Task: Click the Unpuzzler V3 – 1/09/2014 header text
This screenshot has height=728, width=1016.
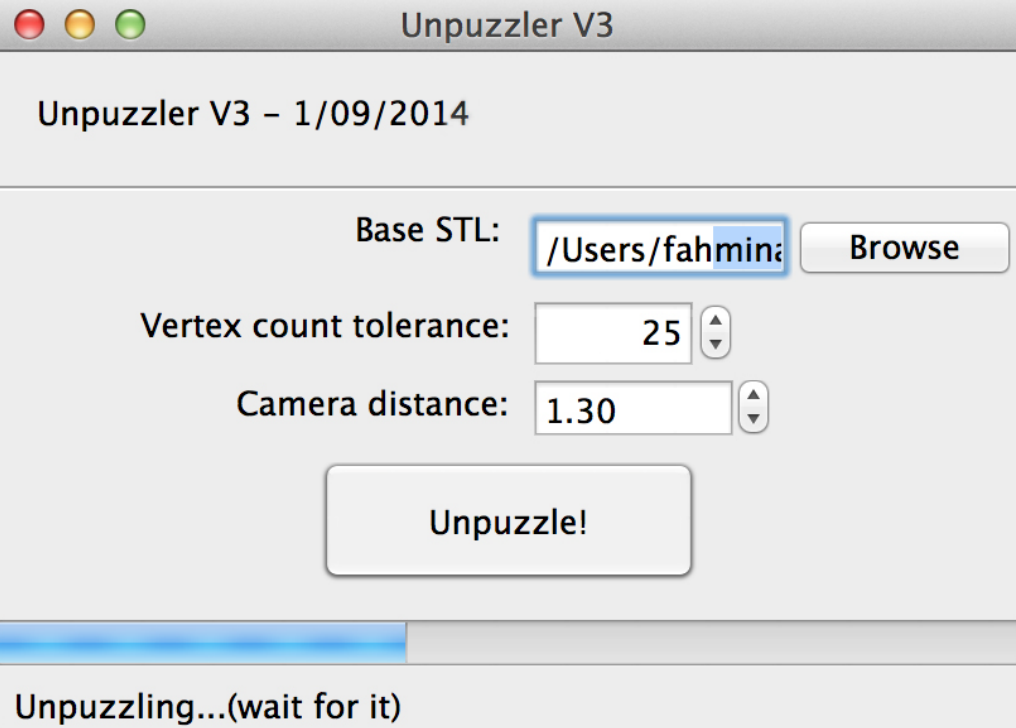Action: point(253,114)
